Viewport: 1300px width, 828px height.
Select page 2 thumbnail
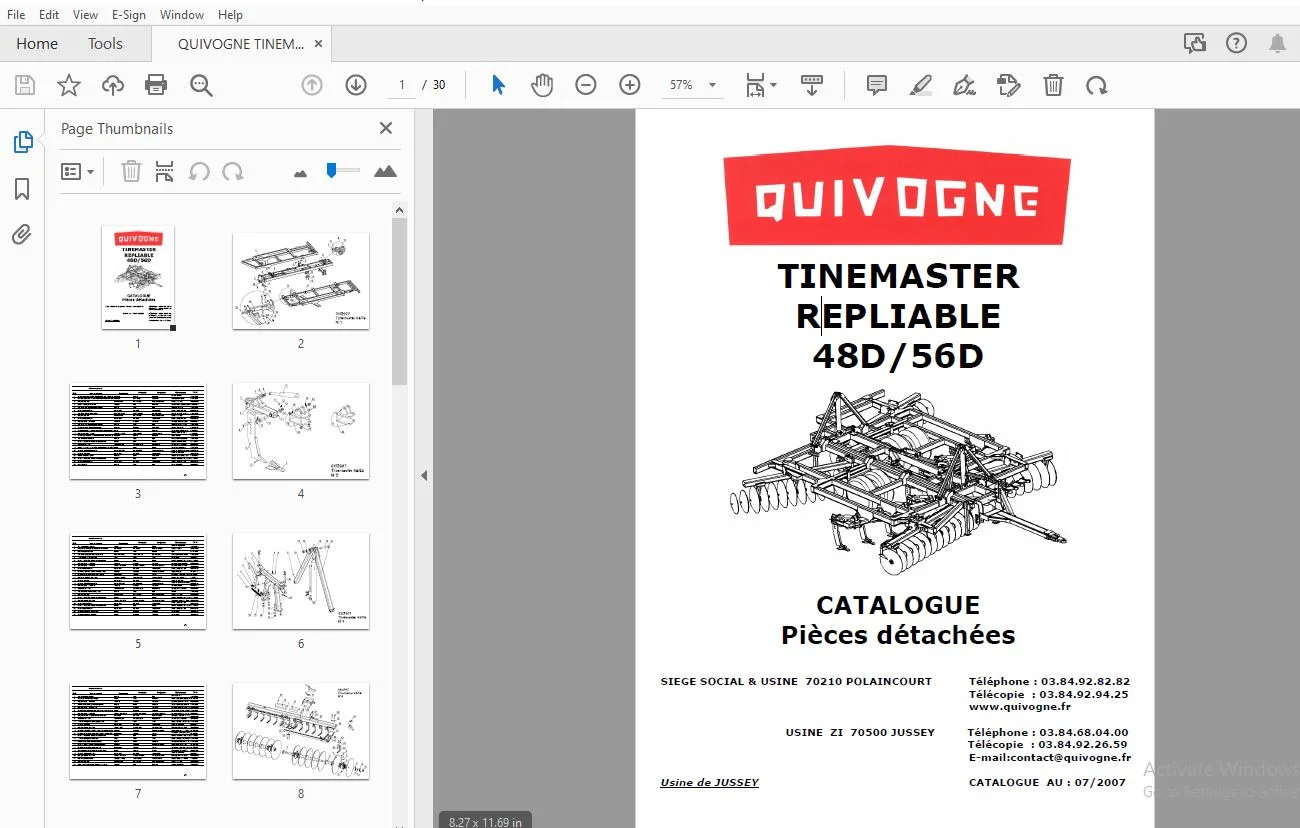[x=301, y=281]
